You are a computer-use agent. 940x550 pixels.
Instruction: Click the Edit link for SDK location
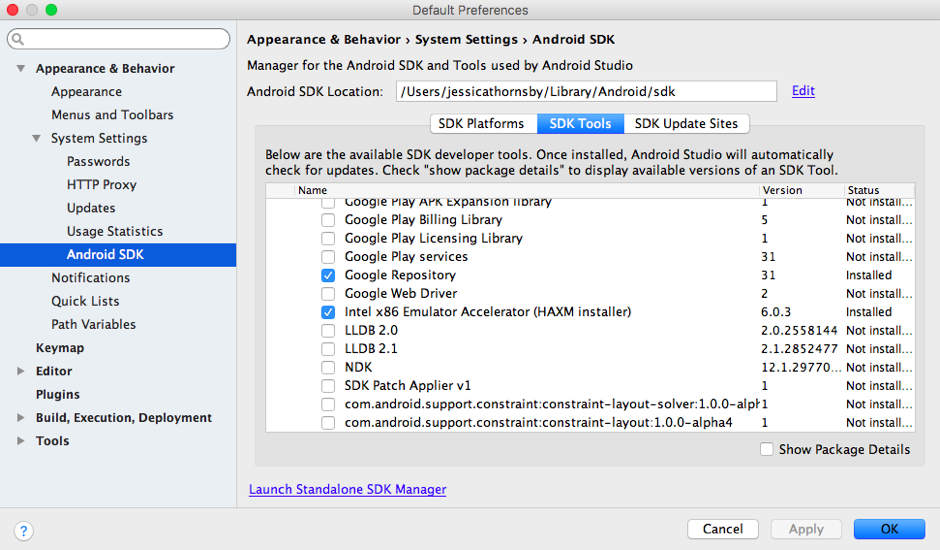coord(803,91)
